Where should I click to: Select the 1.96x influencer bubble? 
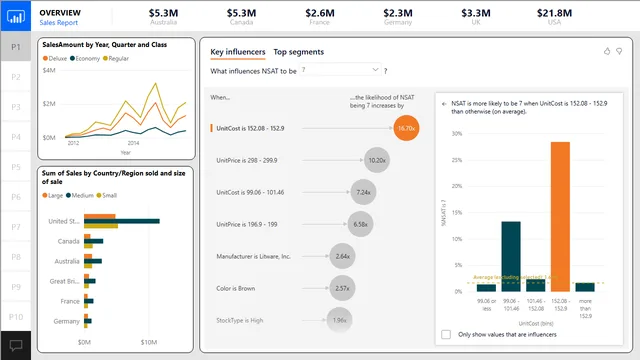(x=340, y=320)
